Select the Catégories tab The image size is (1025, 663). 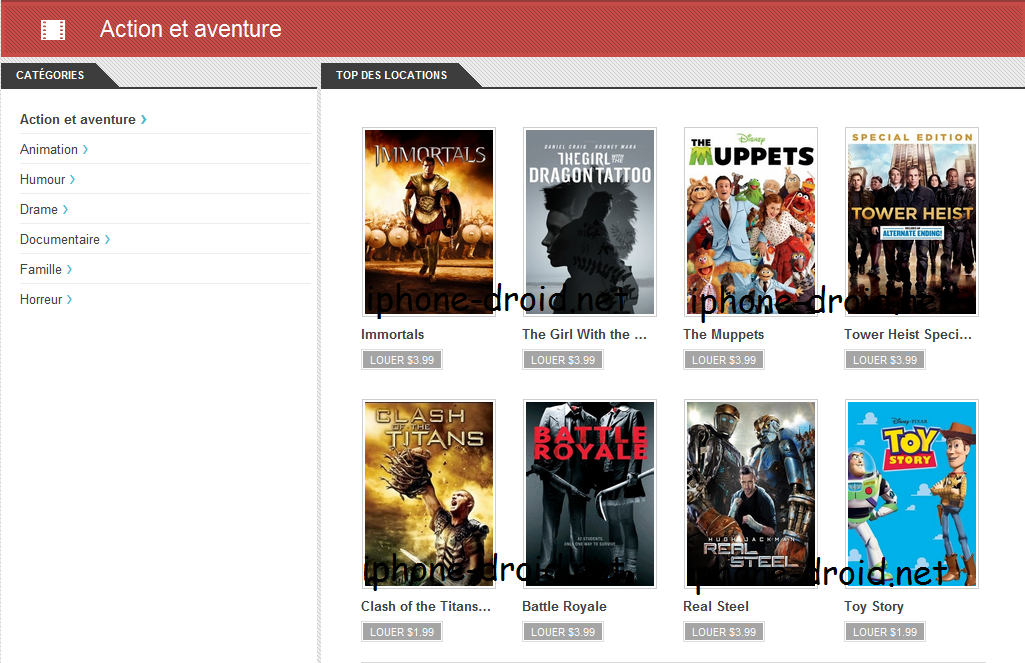[50, 75]
